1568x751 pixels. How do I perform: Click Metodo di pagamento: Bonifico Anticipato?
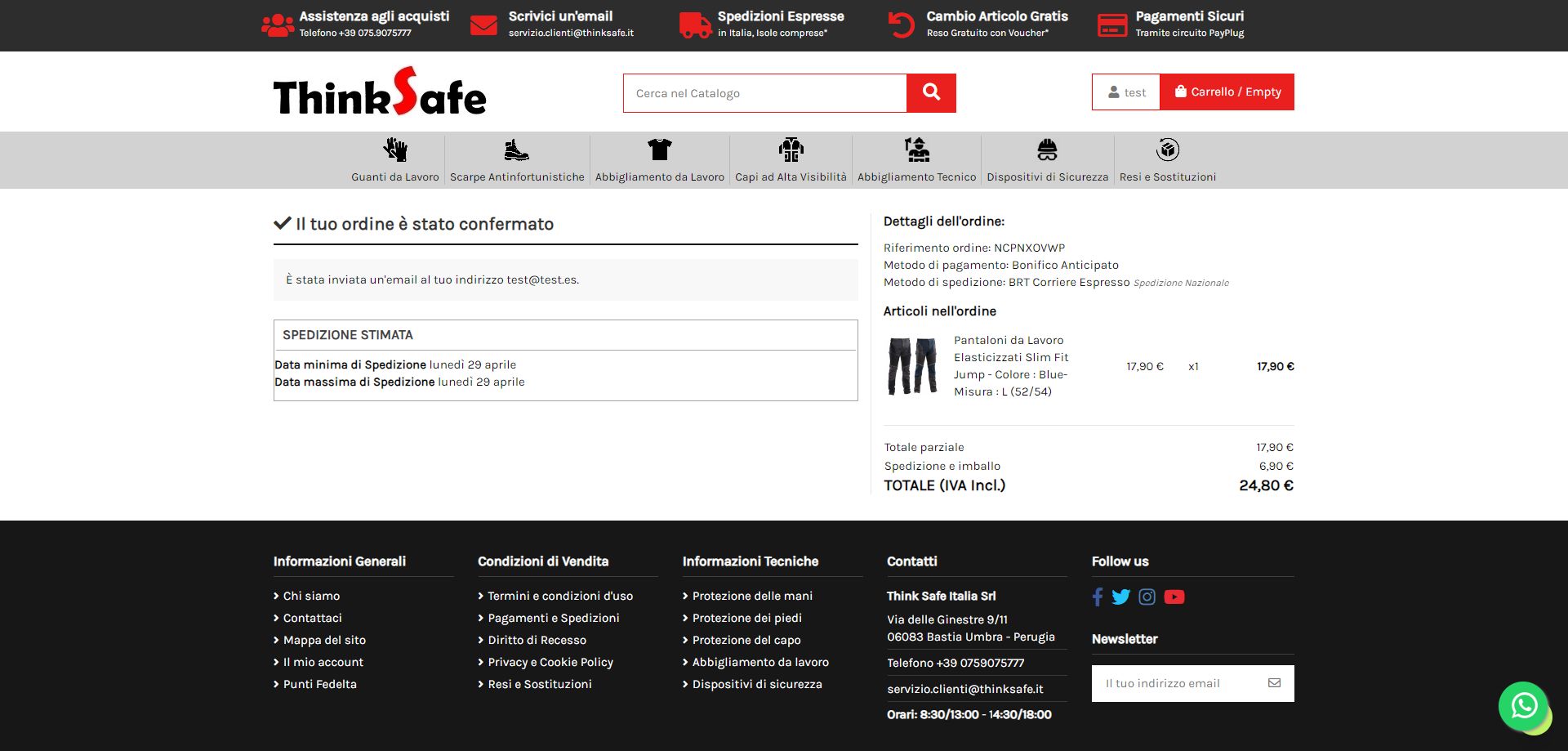pos(1001,265)
